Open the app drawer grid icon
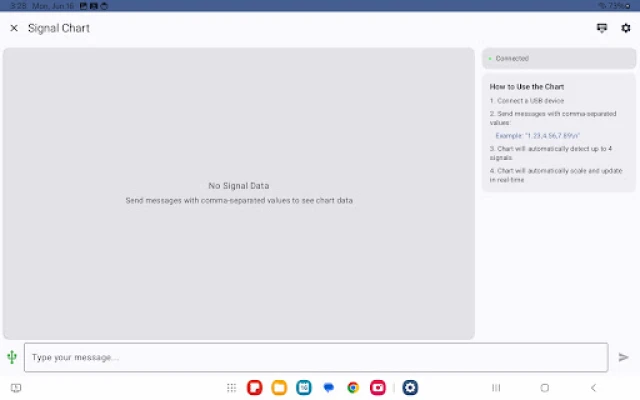 [x=231, y=388]
